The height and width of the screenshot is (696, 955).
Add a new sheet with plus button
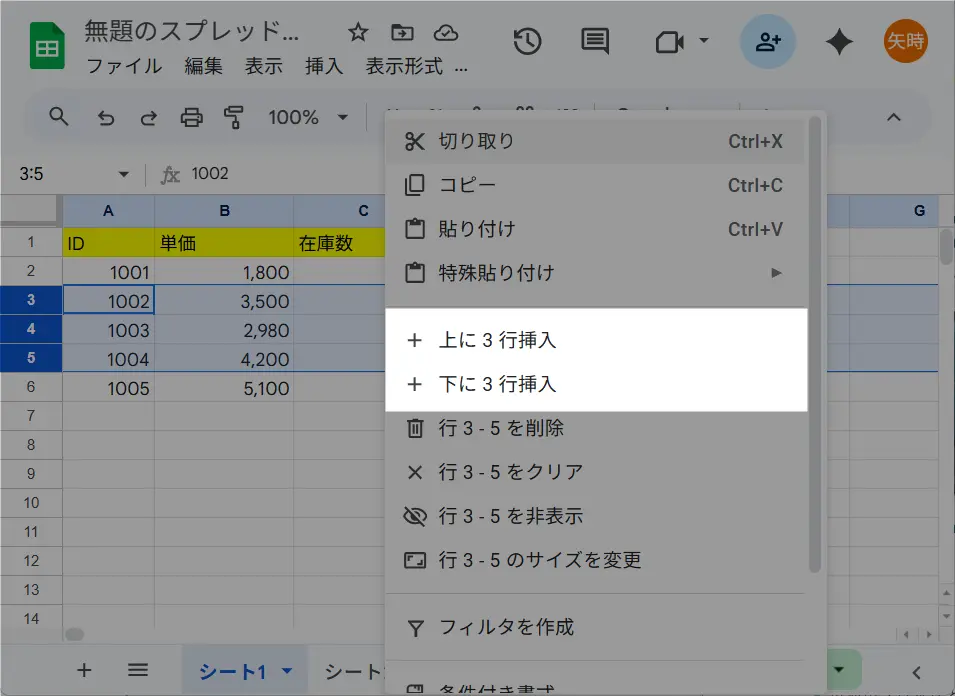(x=84, y=670)
